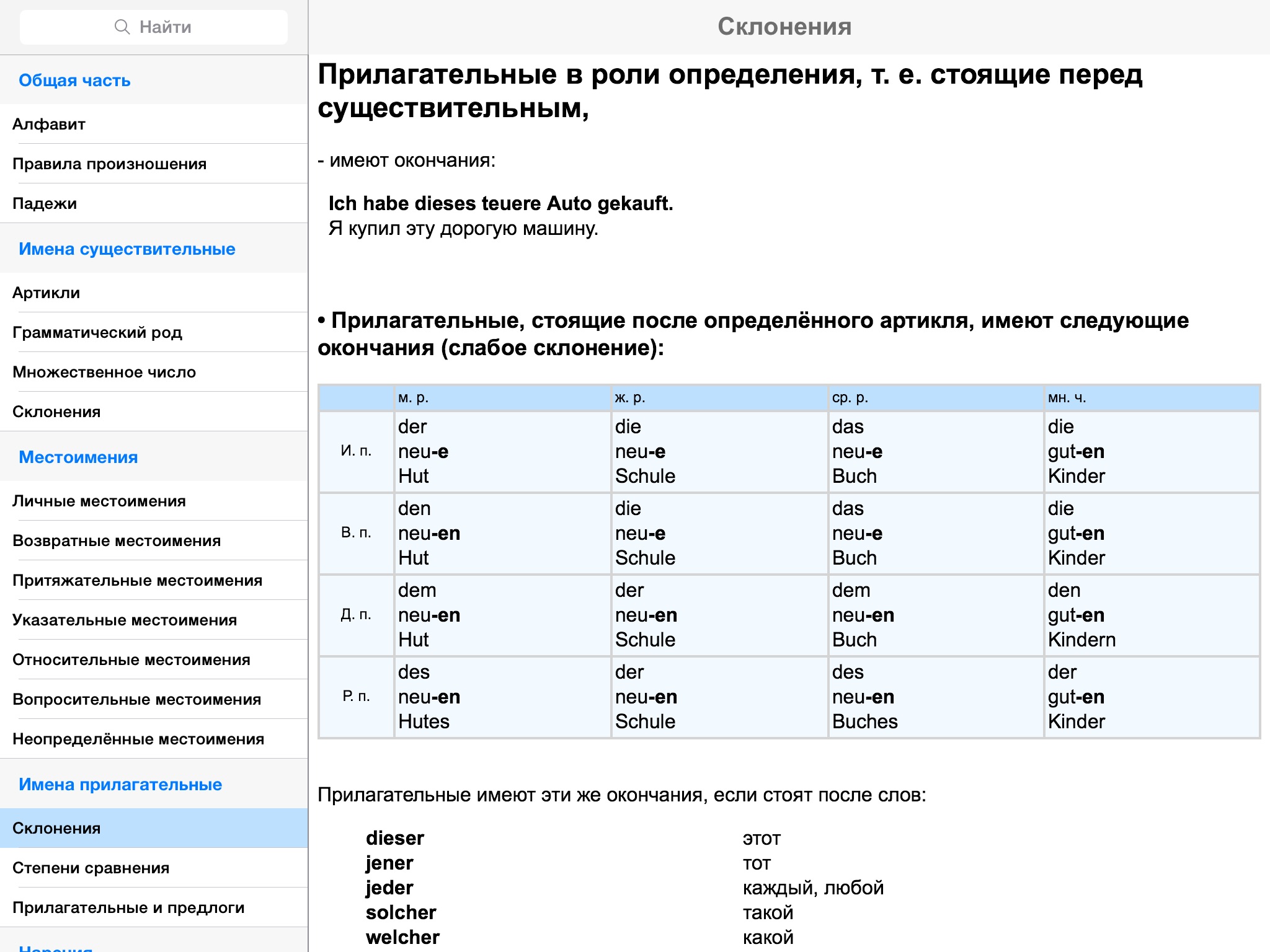Open Относительные местоимения
This screenshot has width=1270, height=952.
(x=154, y=659)
